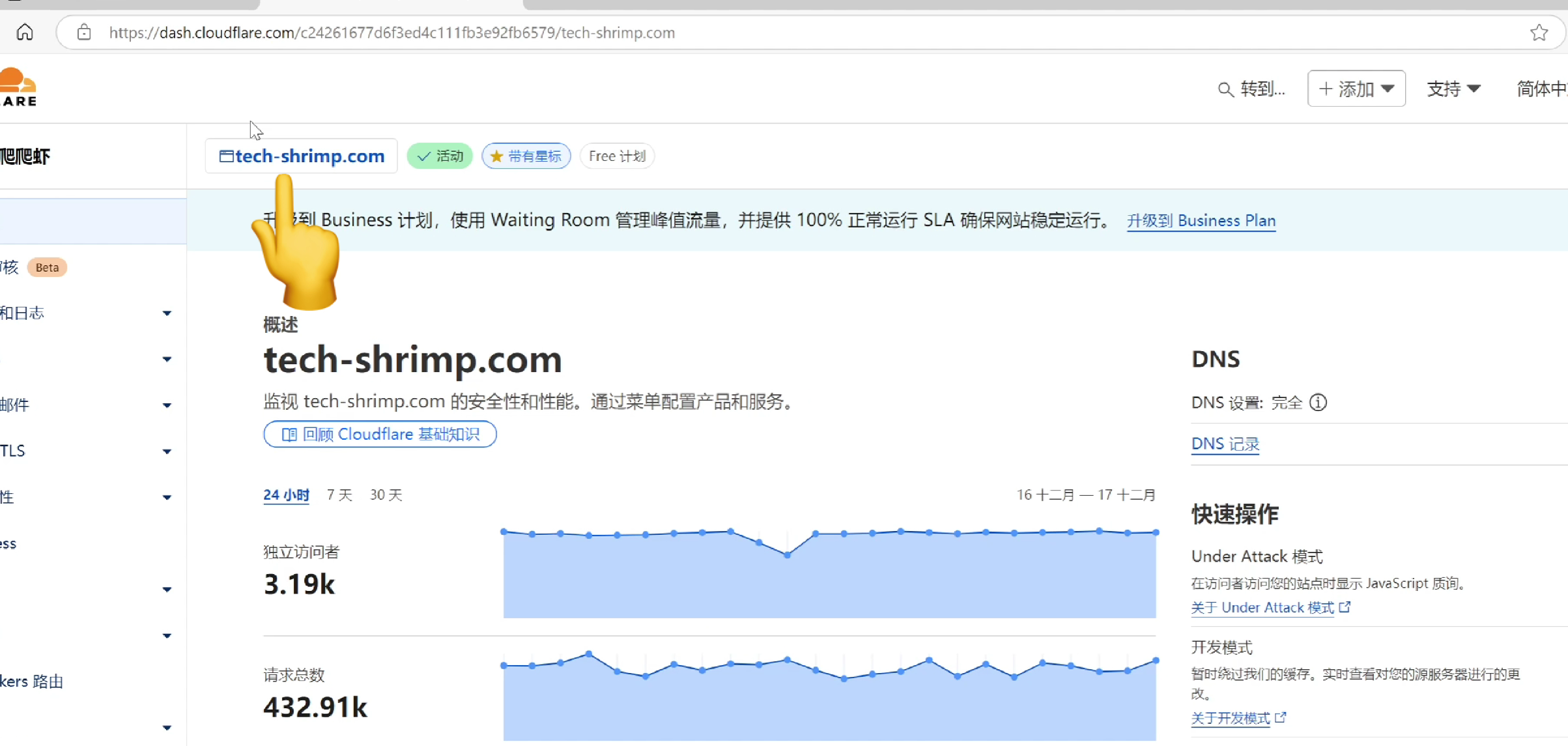The width and height of the screenshot is (1568, 746).
Task: Switch the chart to 7 天 range
Action: click(x=339, y=495)
